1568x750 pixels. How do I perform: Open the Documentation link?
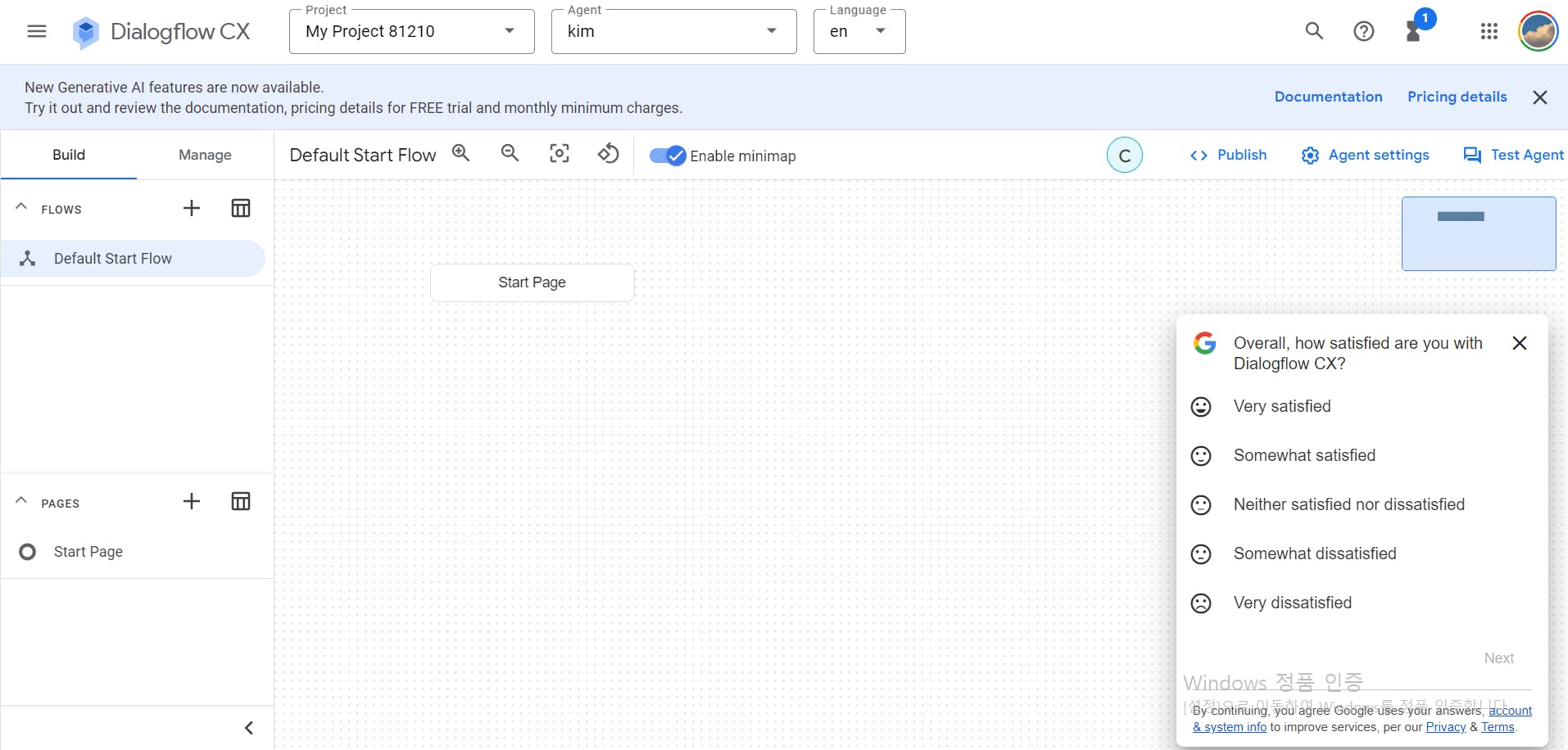[x=1328, y=97]
